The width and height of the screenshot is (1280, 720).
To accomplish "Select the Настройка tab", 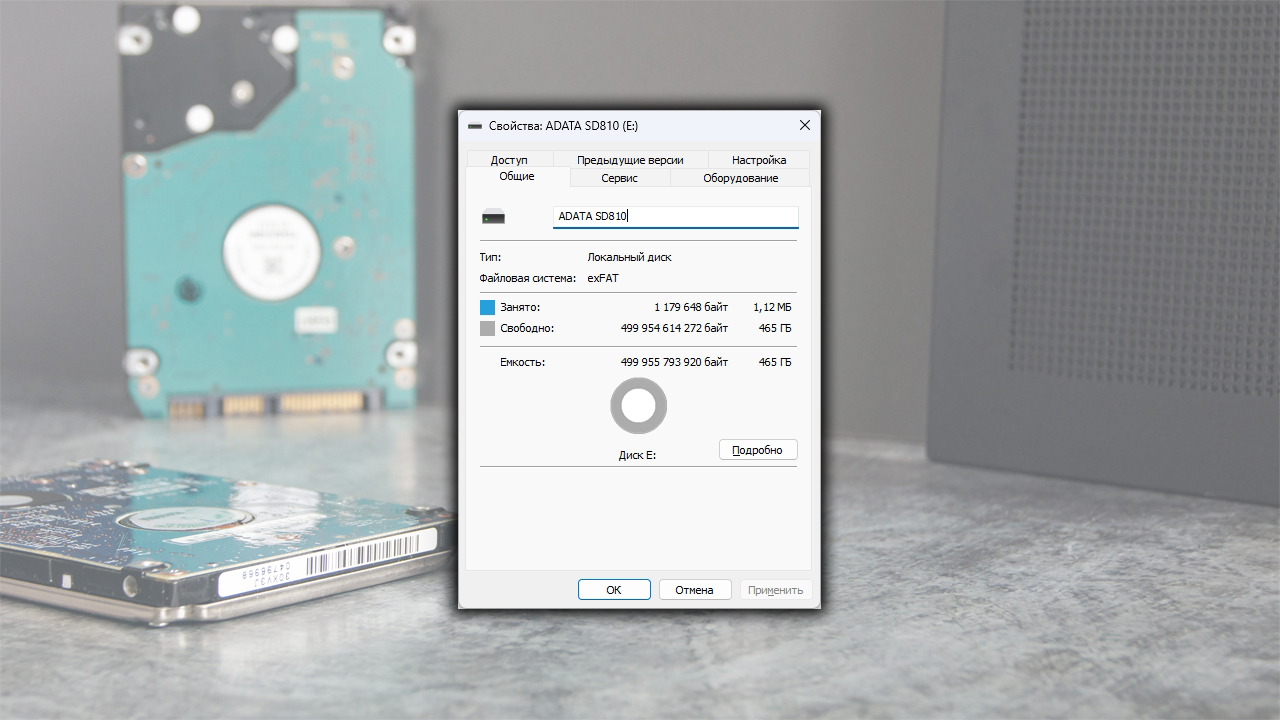I will tap(758, 160).
